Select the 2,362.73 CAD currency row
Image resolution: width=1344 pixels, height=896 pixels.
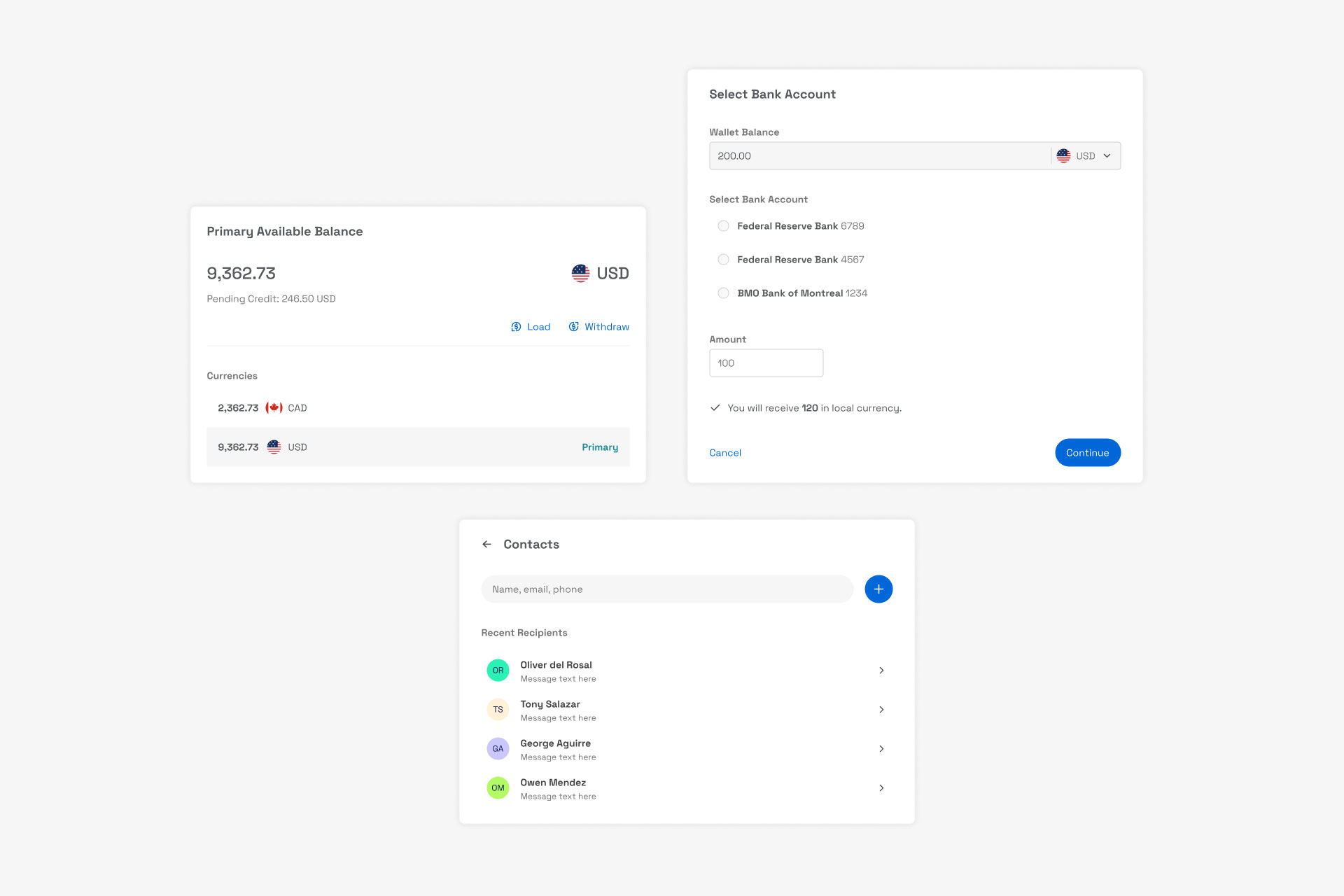(417, 408)
